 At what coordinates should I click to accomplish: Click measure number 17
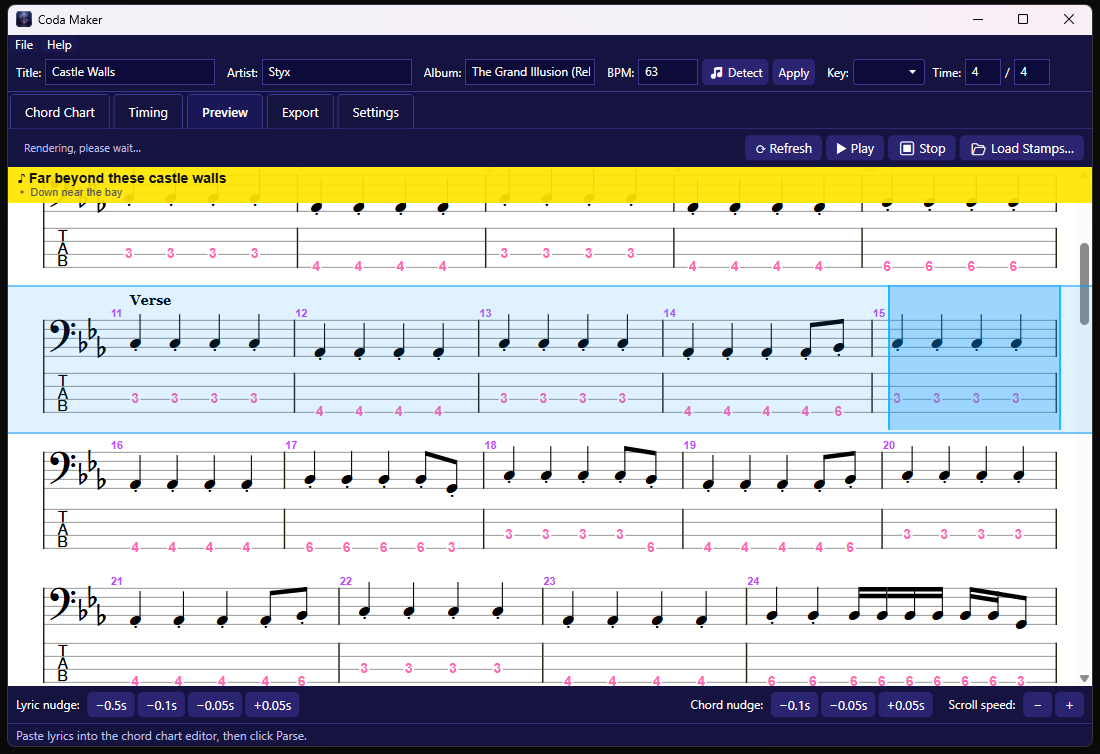[291, 445]
